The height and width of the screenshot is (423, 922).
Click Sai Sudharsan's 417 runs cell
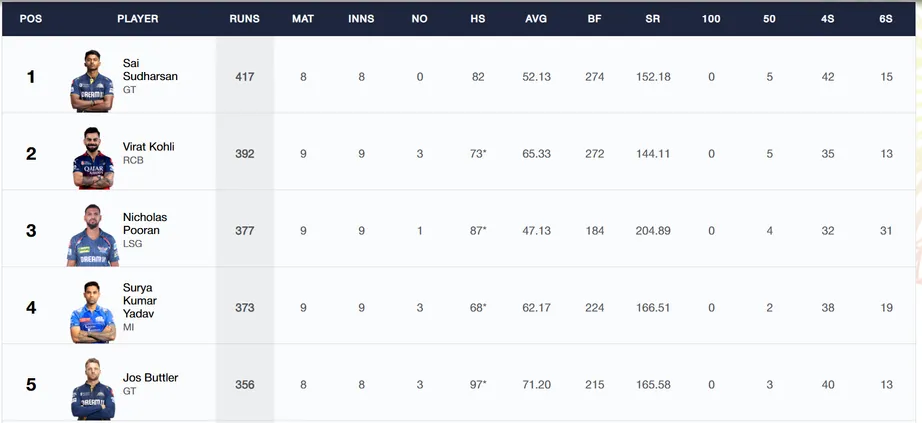[x=245, y=76]
